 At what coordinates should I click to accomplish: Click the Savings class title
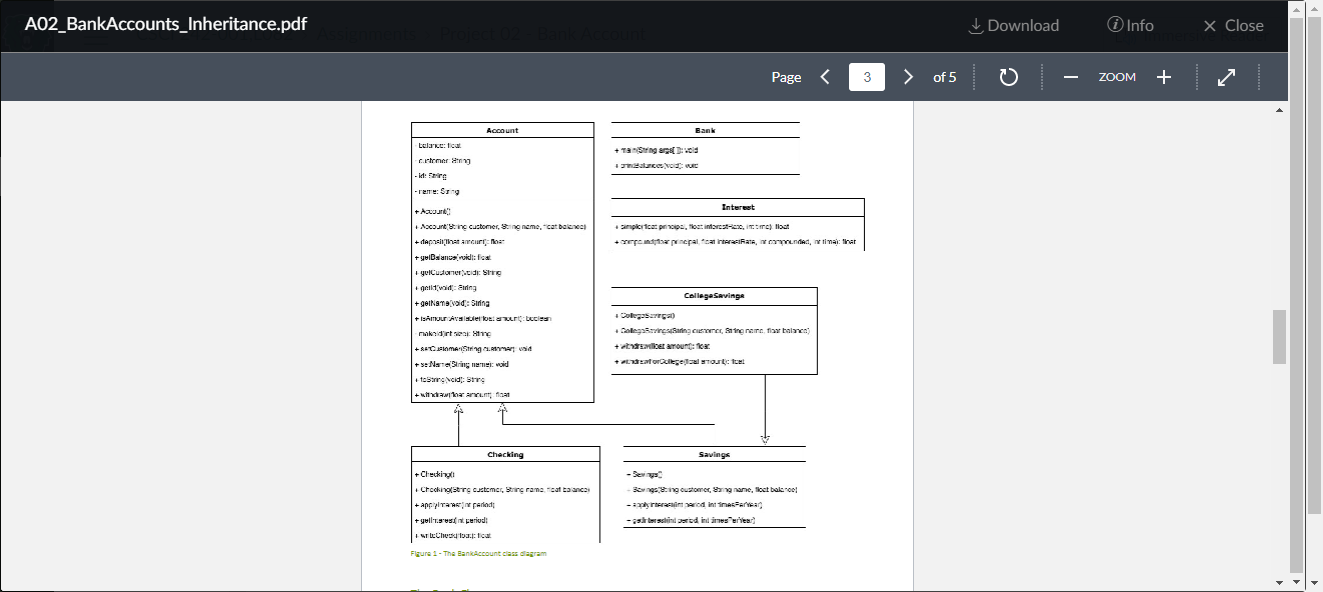click(714, 454)
